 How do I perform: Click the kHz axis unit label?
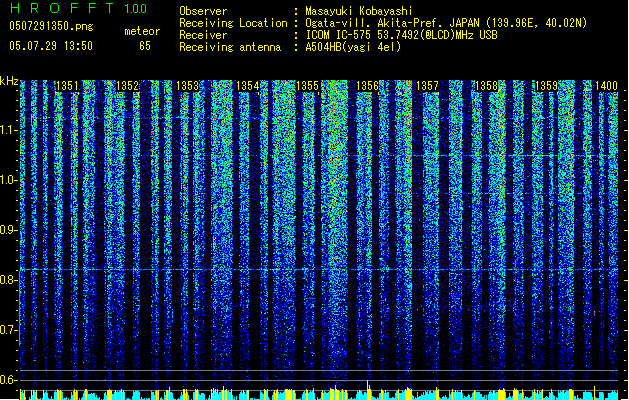click(9, 81)
